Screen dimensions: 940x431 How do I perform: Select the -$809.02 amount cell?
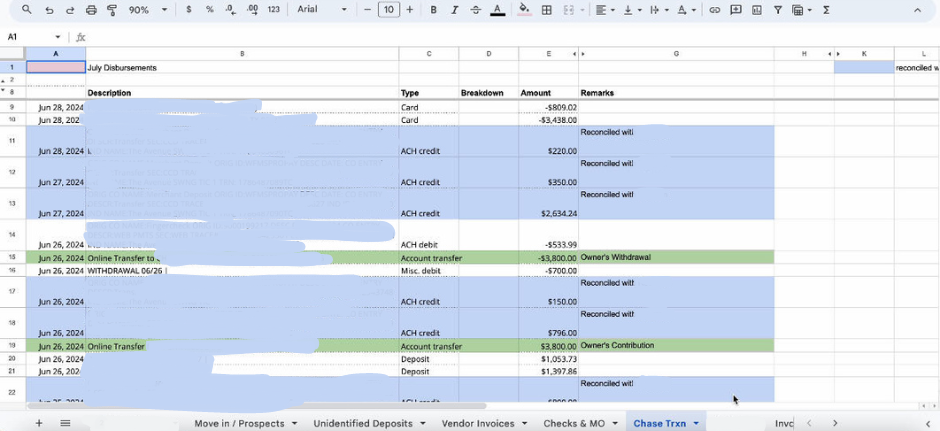[x=549, y=107]
